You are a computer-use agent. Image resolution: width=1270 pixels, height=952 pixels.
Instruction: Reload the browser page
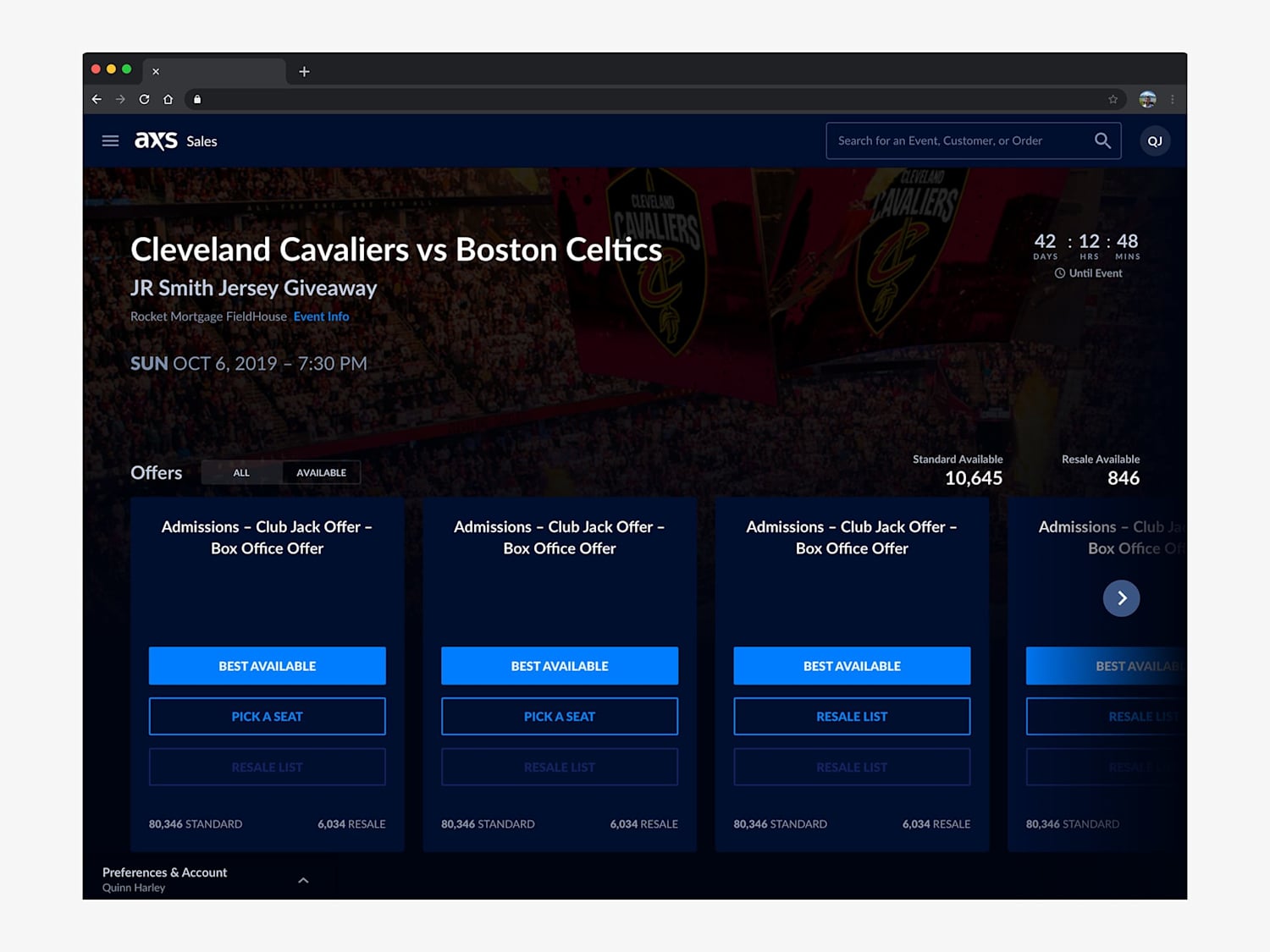pos(144,99)
